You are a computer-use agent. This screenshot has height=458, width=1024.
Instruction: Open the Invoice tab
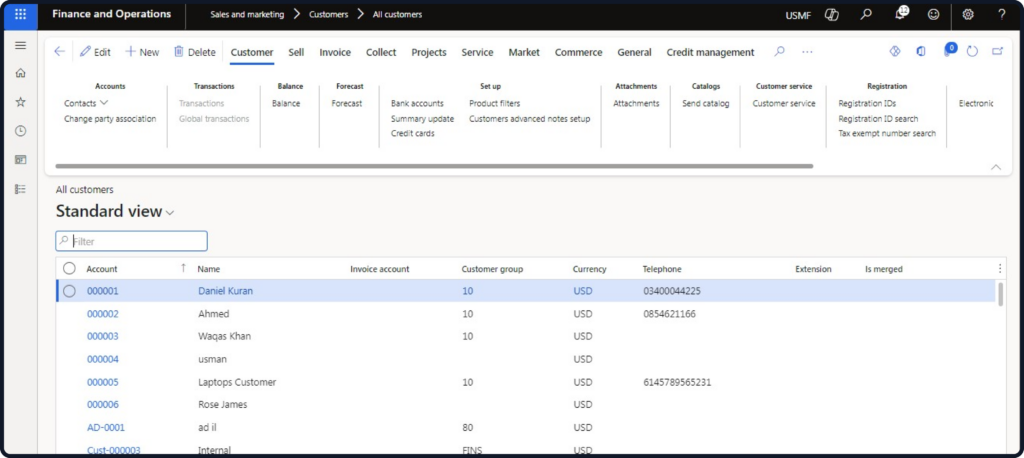pos(335,52)
